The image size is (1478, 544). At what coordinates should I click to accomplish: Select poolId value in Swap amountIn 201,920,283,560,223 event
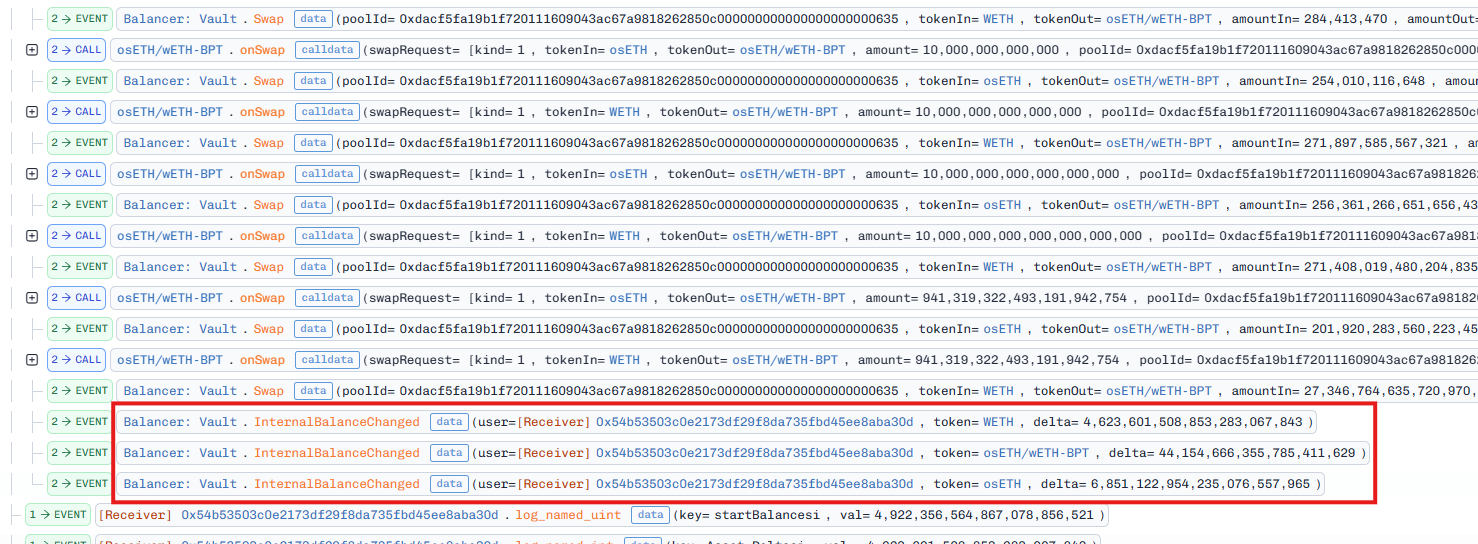coord(648,329)
